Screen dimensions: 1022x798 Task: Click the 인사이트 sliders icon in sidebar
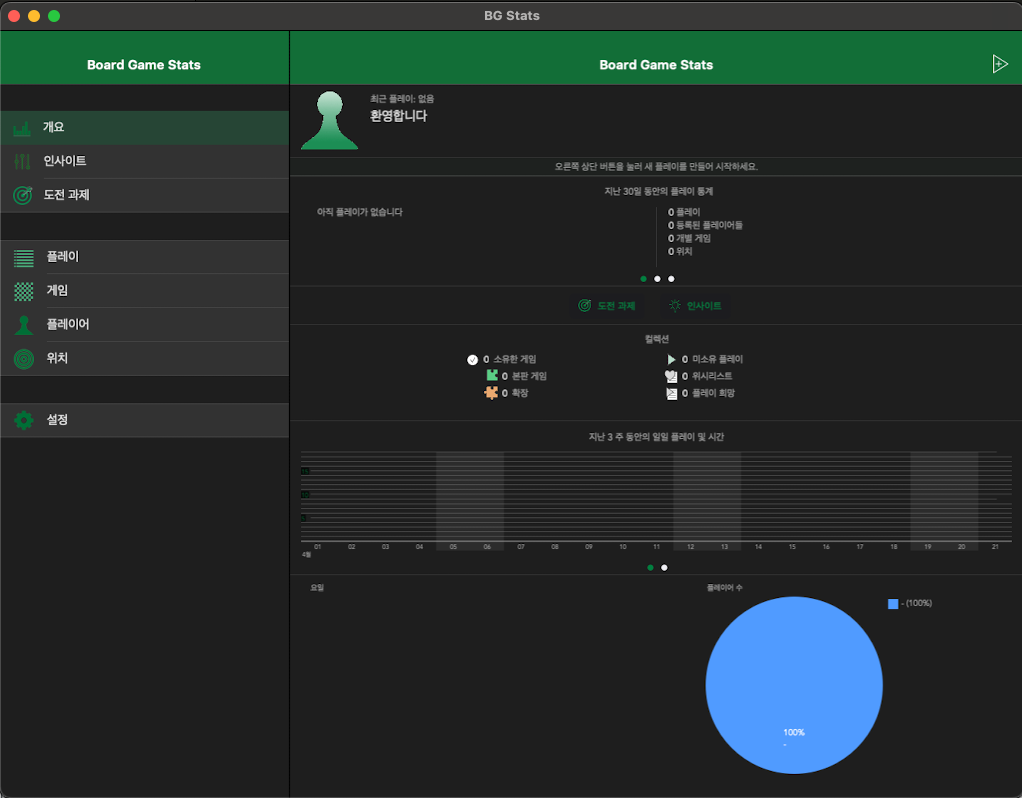22,161
